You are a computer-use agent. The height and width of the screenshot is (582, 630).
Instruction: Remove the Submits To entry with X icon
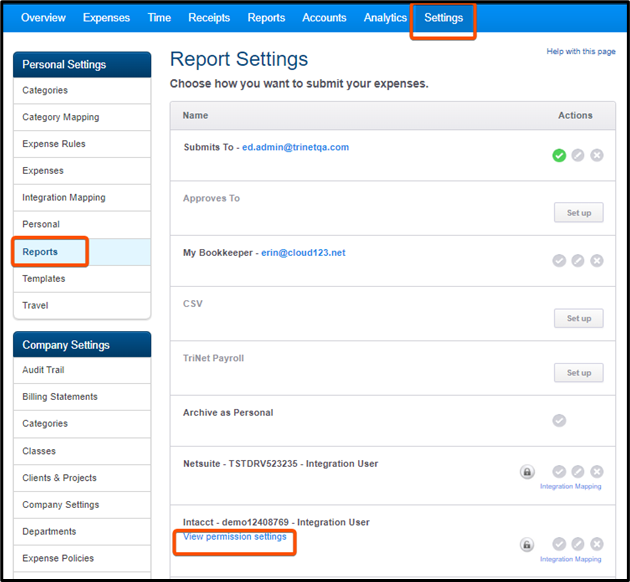597,155
